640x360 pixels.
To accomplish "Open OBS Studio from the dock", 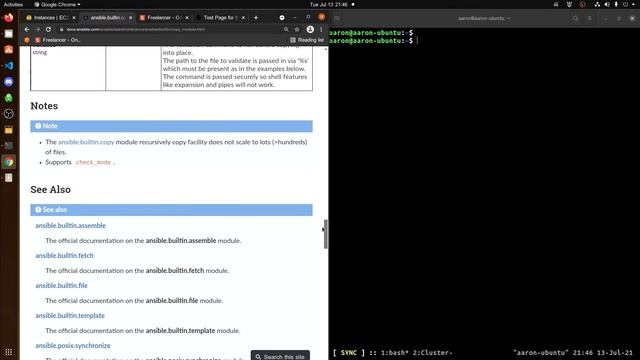I will 9,114.
